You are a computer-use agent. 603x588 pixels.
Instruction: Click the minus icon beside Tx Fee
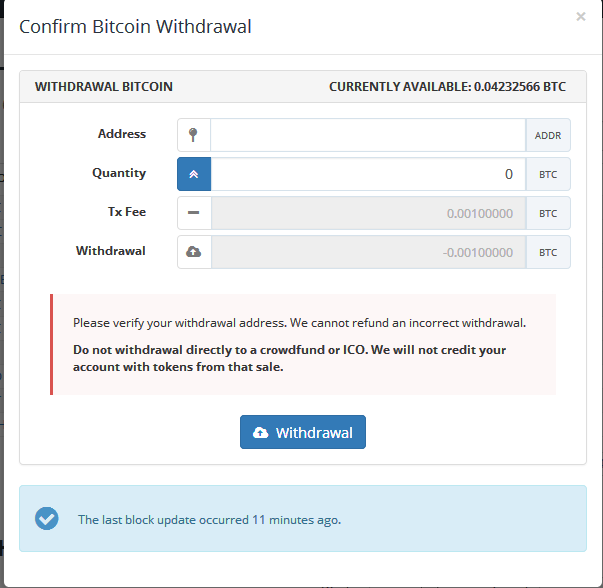coord(194,213)
